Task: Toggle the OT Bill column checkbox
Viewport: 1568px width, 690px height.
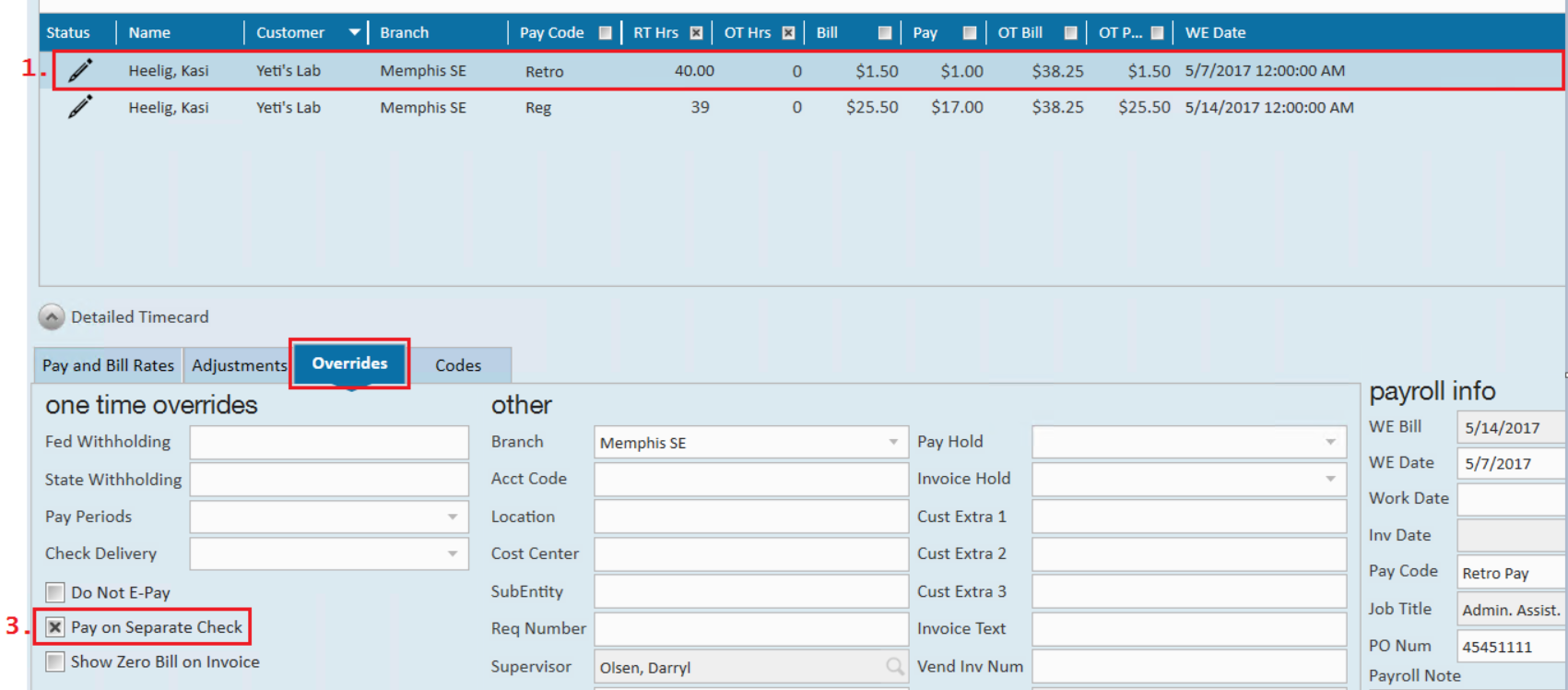Action: click(1070, 32)
